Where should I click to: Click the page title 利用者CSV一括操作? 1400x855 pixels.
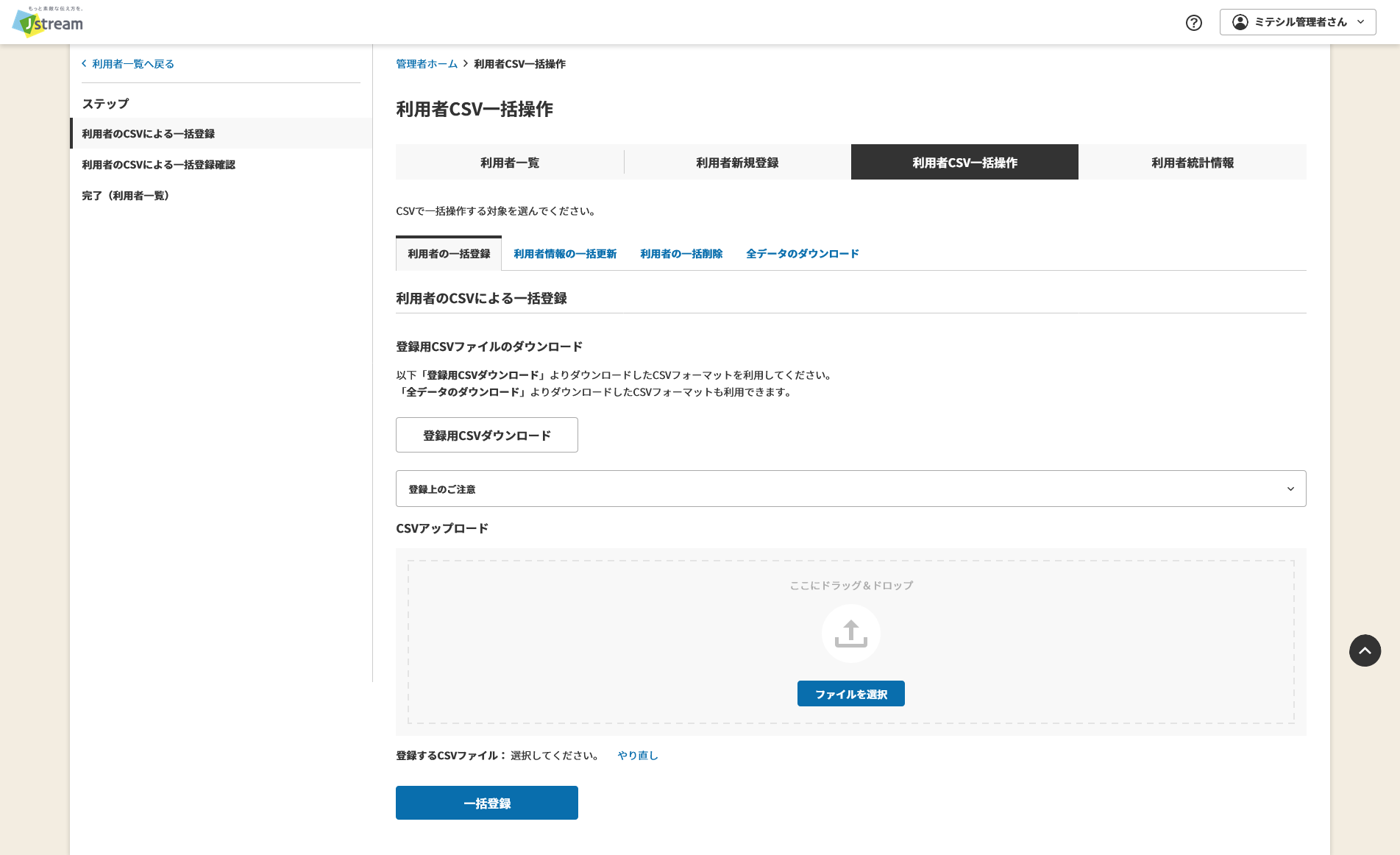tap(475, 109)
